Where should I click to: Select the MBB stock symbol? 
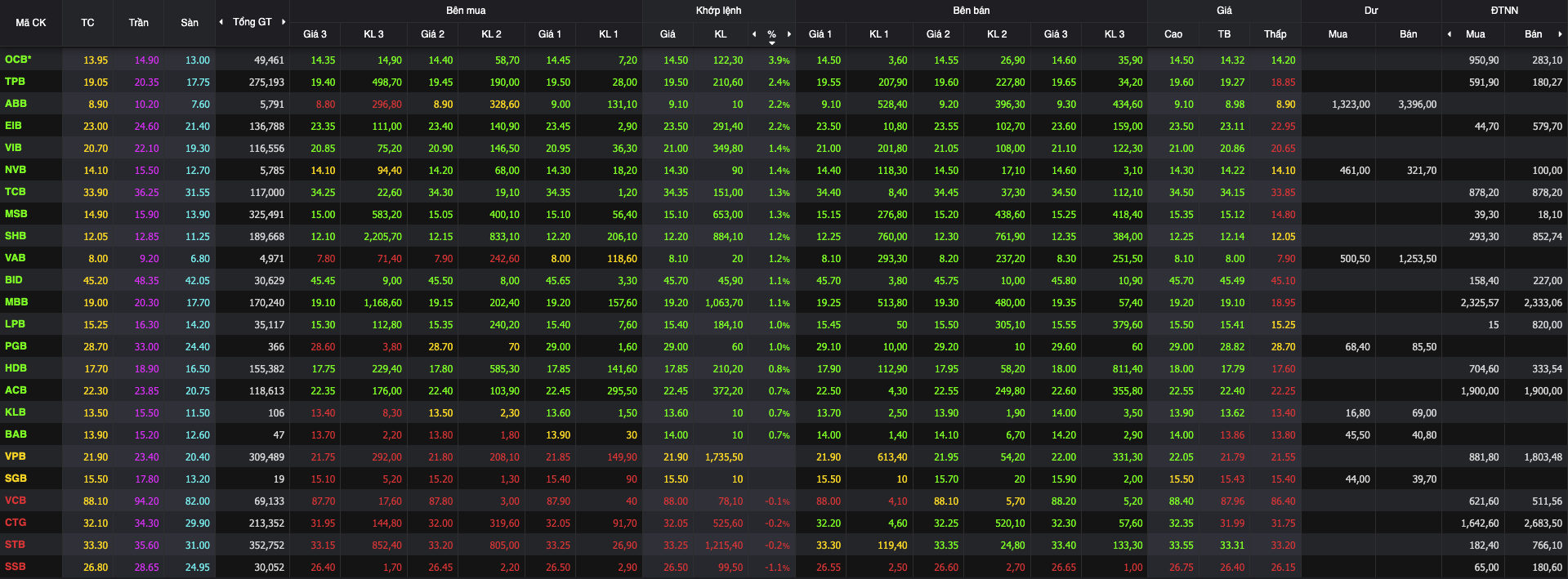click(16, 302)
